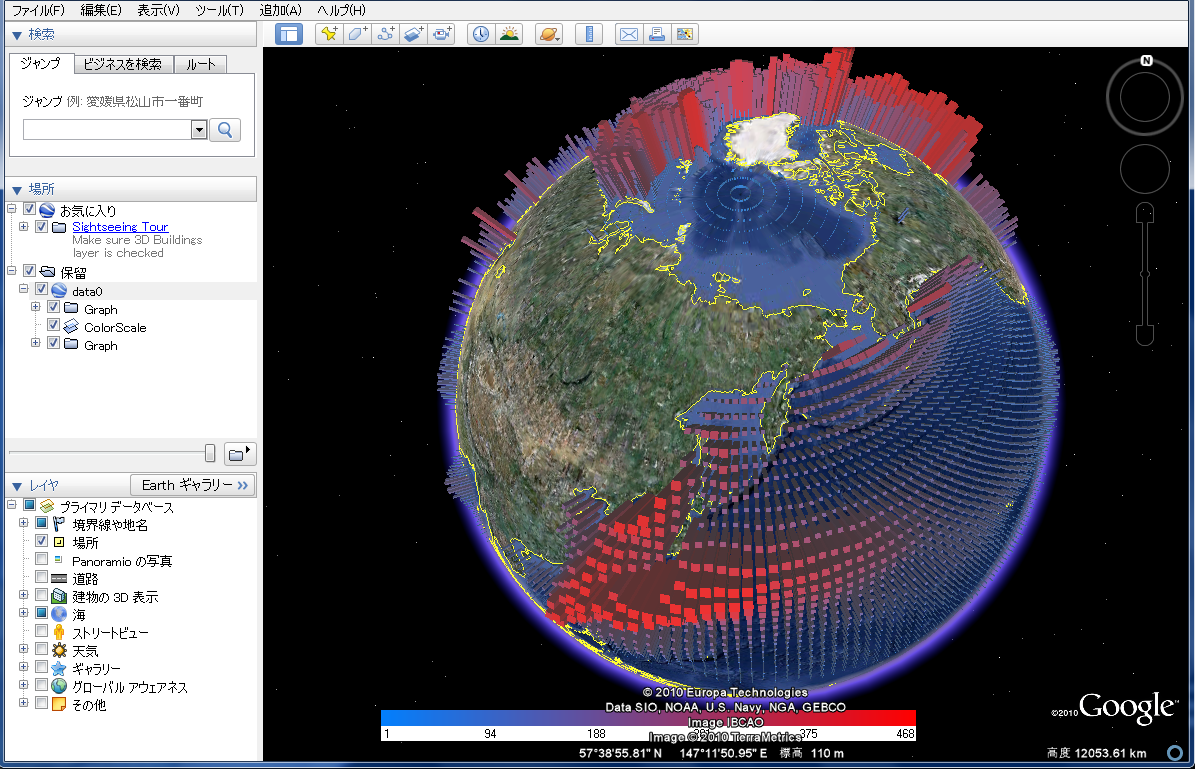Click View in Google Maps icon
The image size is (1195, 769).
click(x=685, y=34)
